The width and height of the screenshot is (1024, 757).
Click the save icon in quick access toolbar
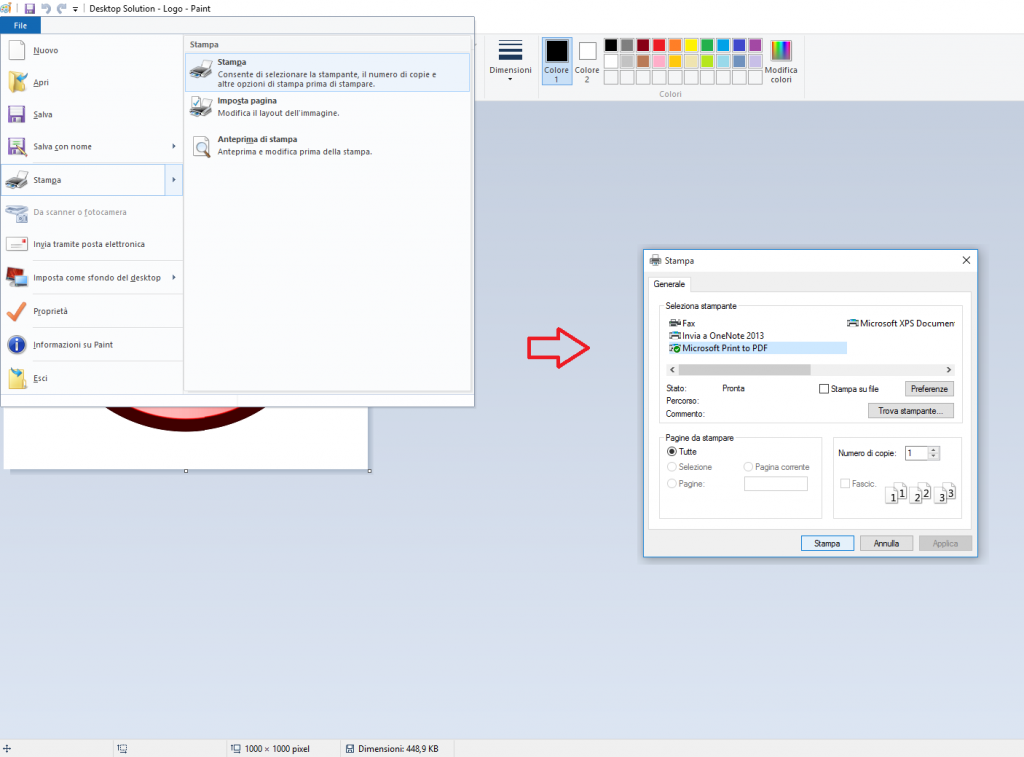29,8
